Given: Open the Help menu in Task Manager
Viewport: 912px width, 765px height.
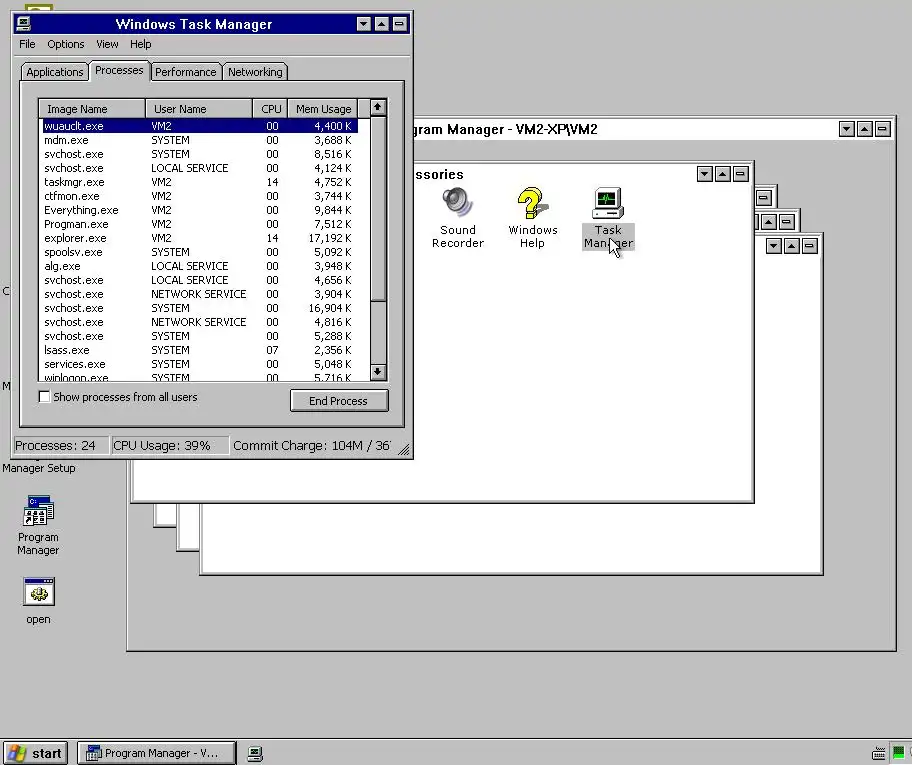Looking at the screenshot, I should point(140,44).
